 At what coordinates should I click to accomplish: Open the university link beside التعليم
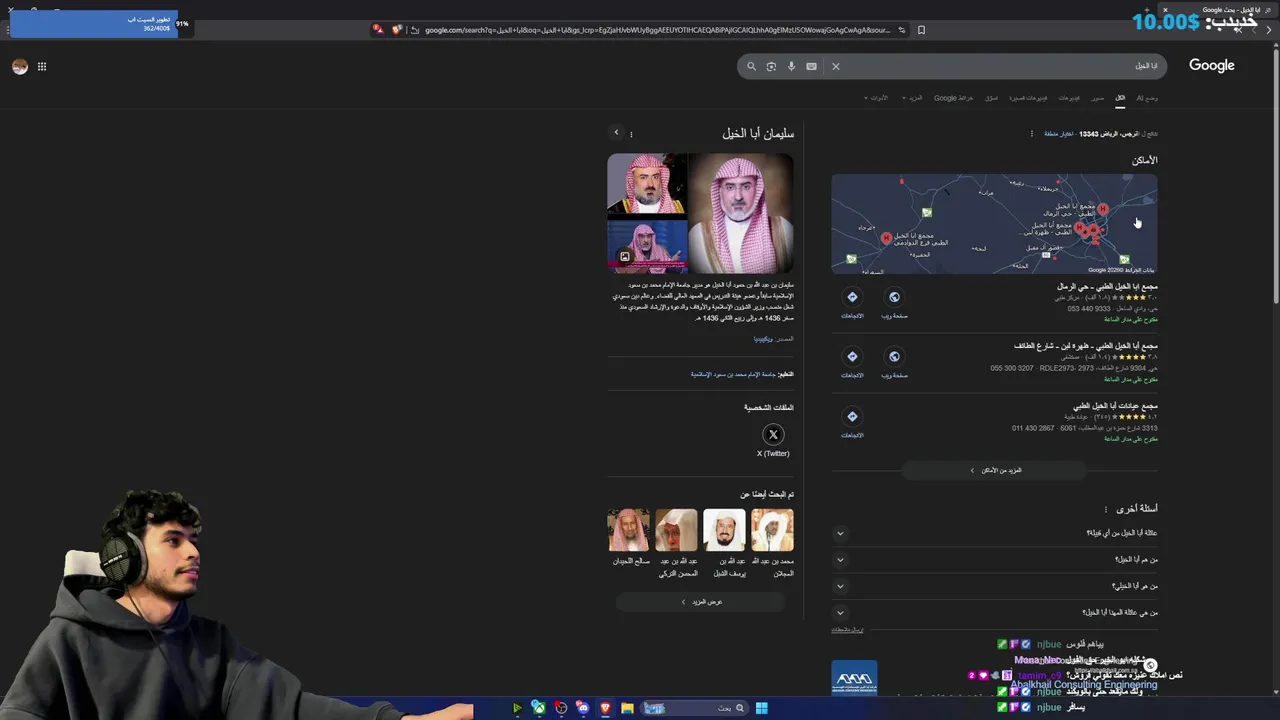pos(733,374)
